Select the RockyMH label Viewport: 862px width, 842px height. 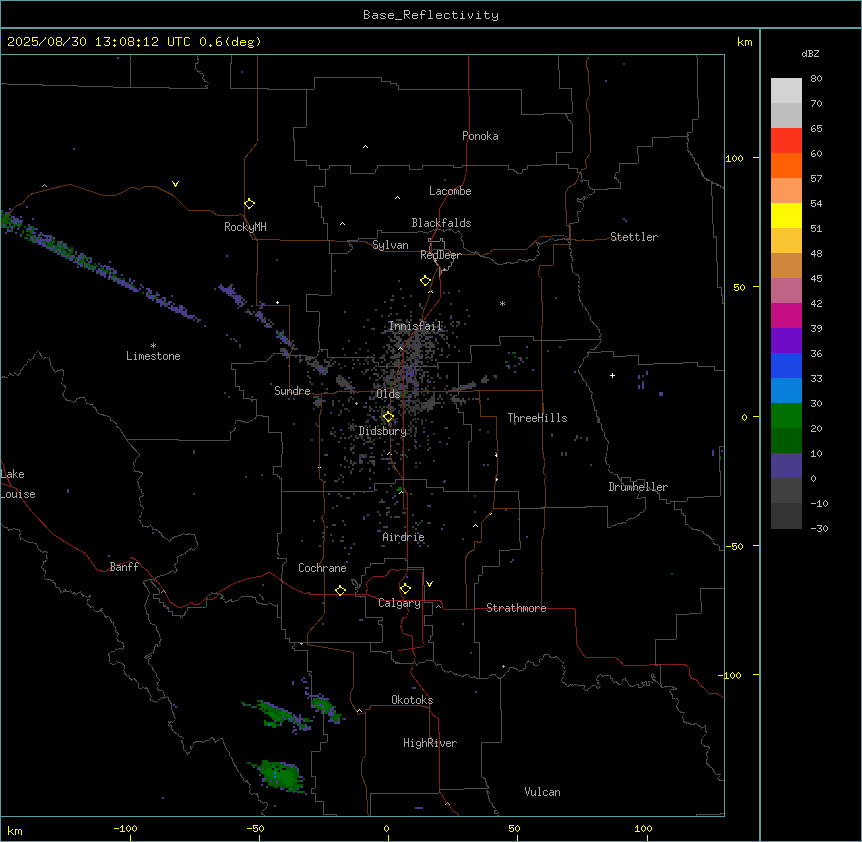[x=245, y=227]
